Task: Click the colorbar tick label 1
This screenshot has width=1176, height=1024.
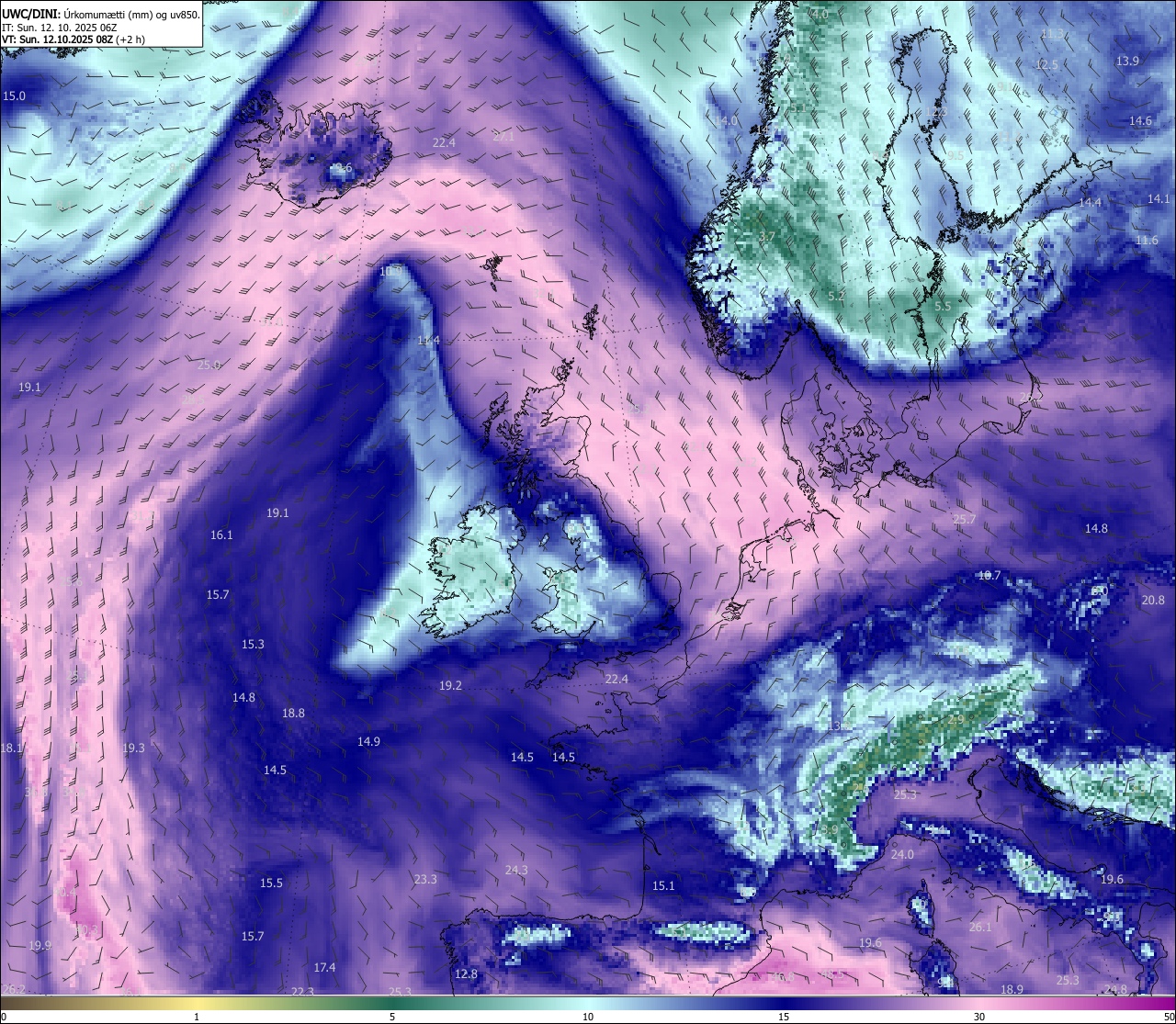Action: click(196, 1017)
